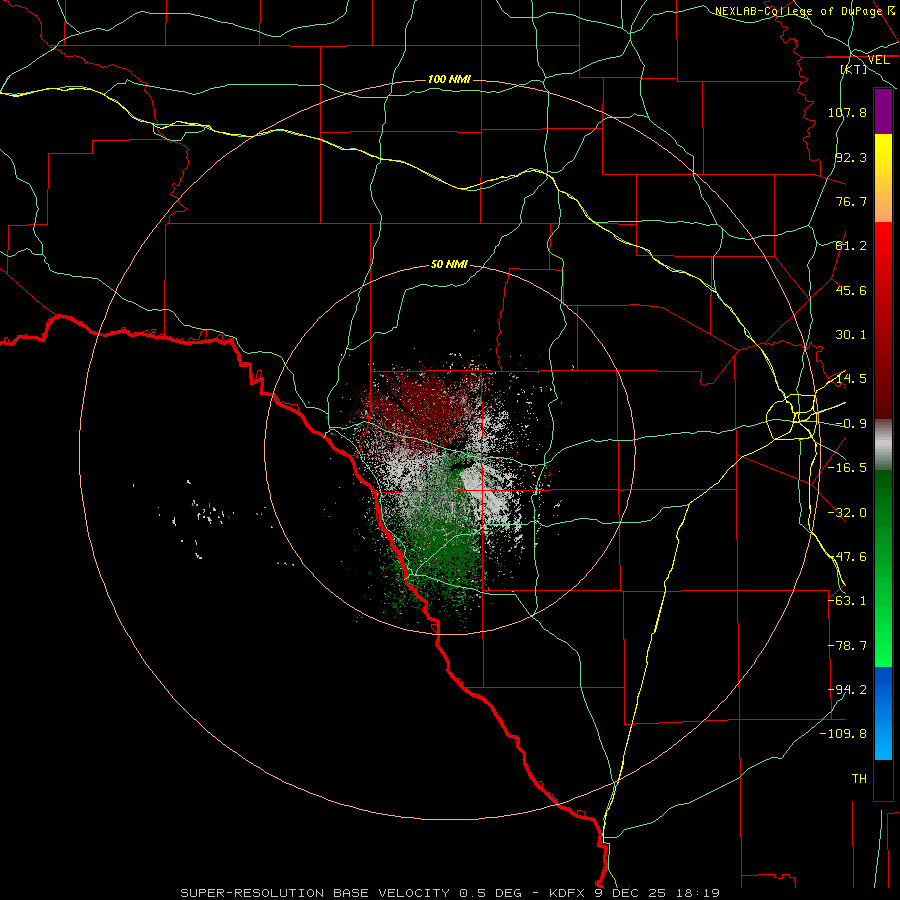Click the -32.0 velocity scale label

pyautogui.click(x=847, y=513)
